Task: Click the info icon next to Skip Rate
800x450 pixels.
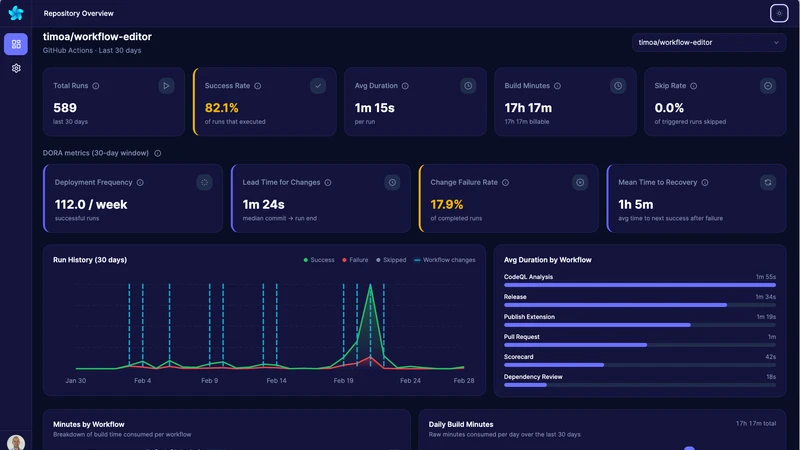Action: 693,86
